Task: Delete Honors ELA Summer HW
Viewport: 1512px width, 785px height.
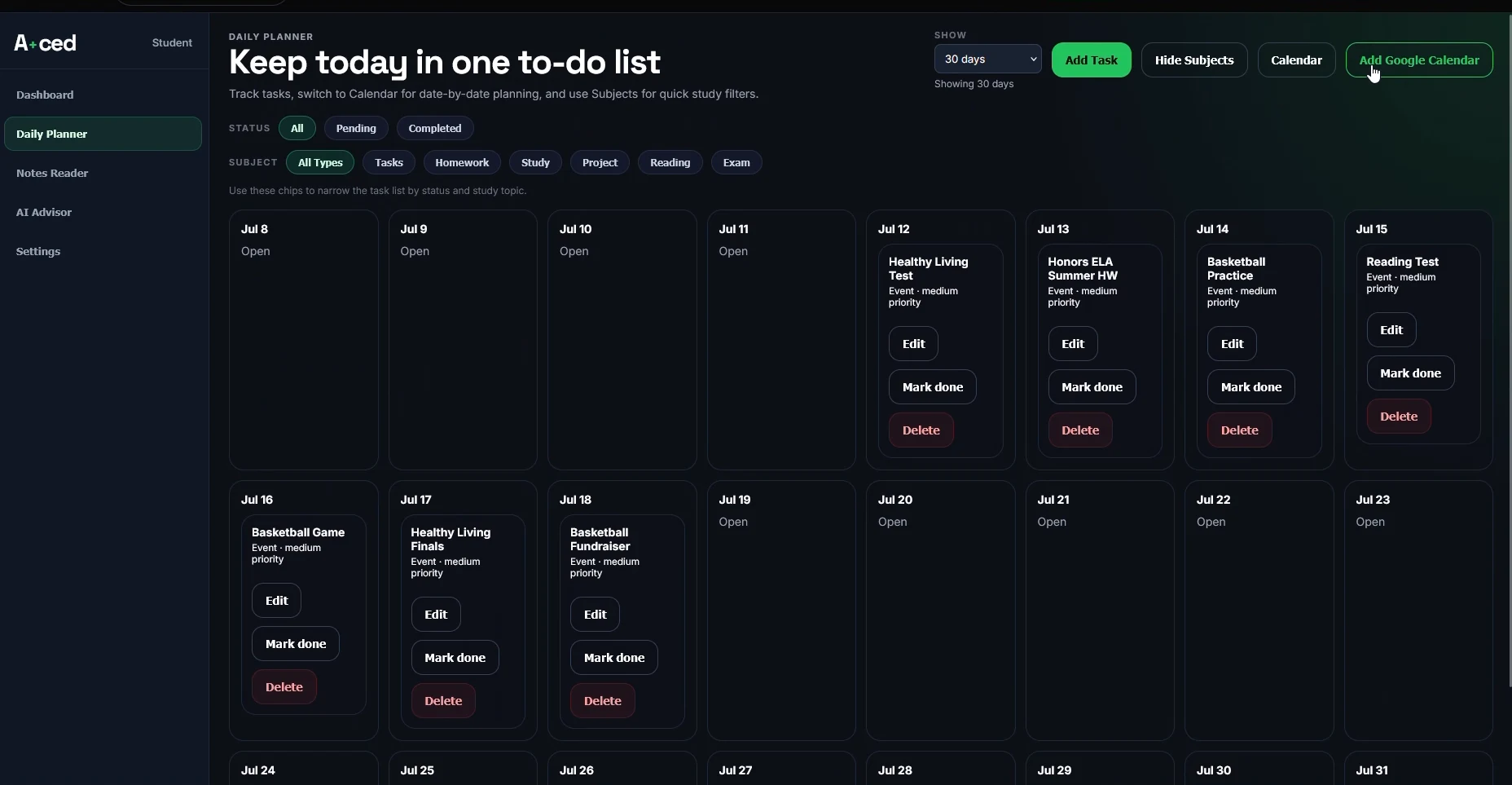Action: click(x=1080, y=430)
